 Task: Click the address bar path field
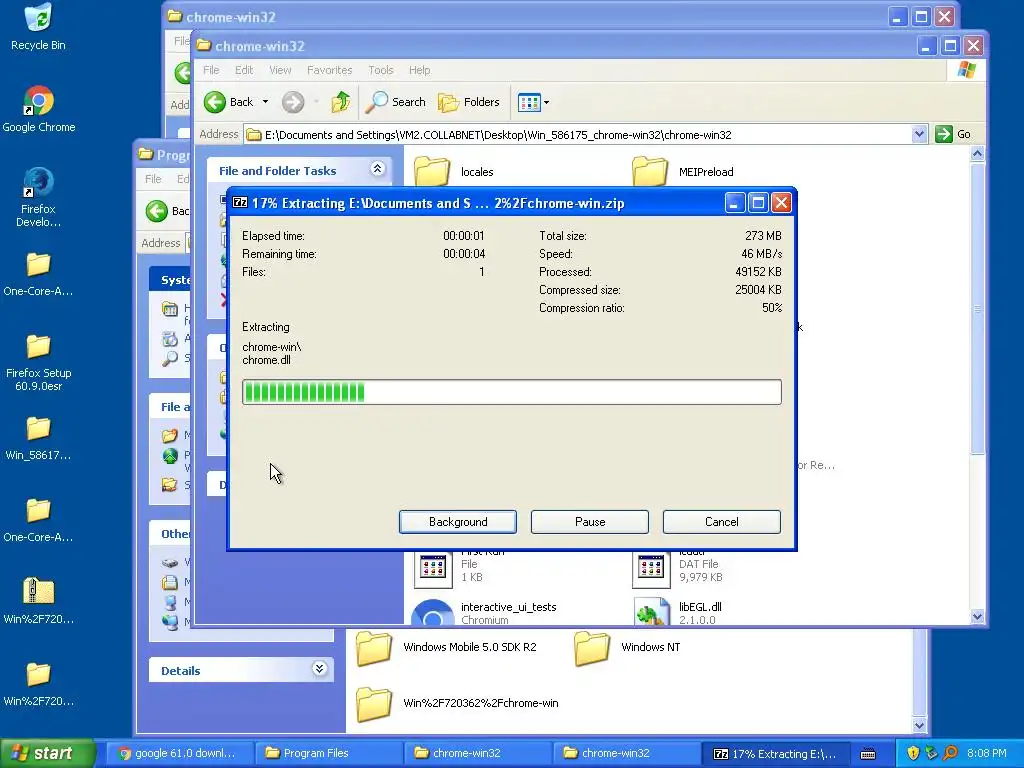tap(578, 135)
